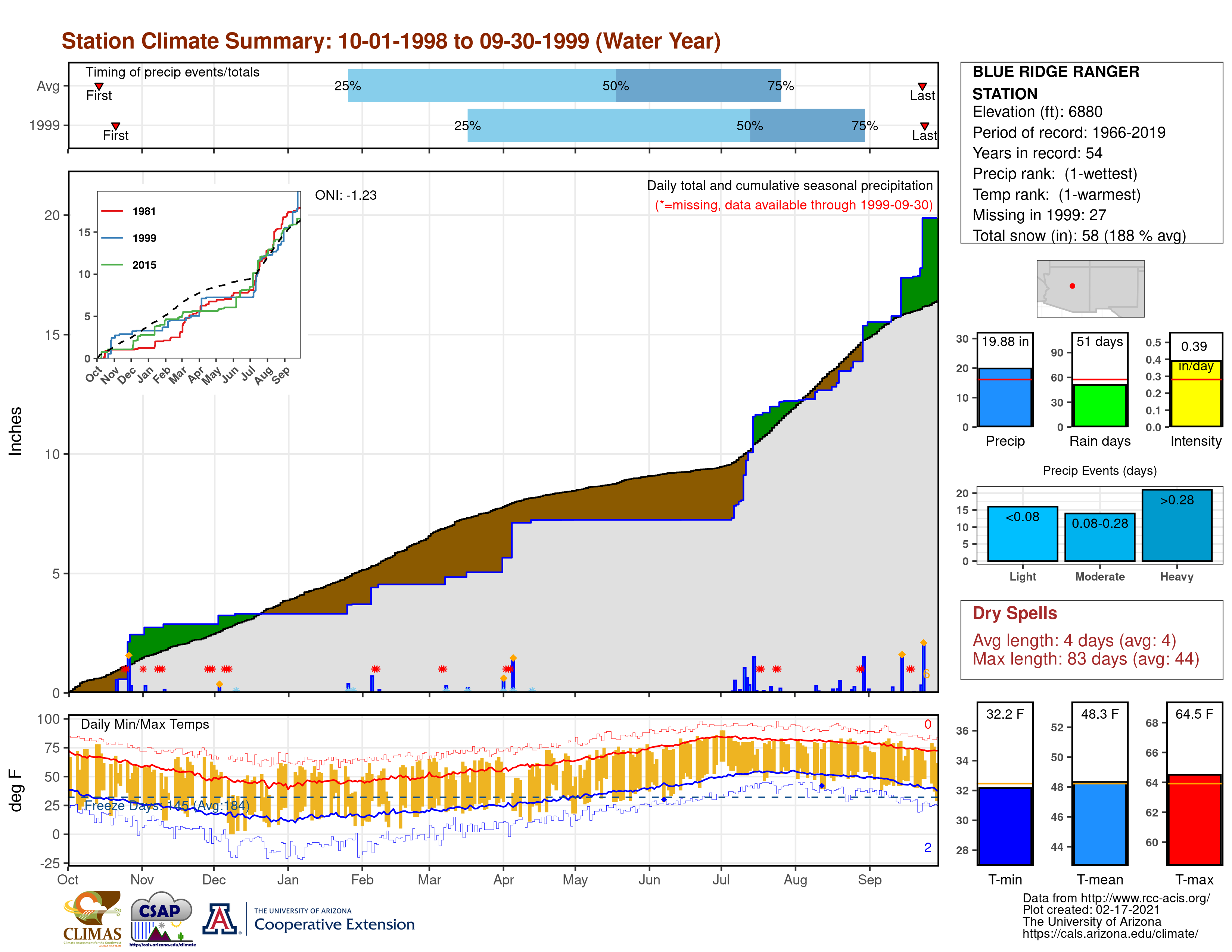
Task: Click the Jul month axis label
Action: [x=721, y=880]
